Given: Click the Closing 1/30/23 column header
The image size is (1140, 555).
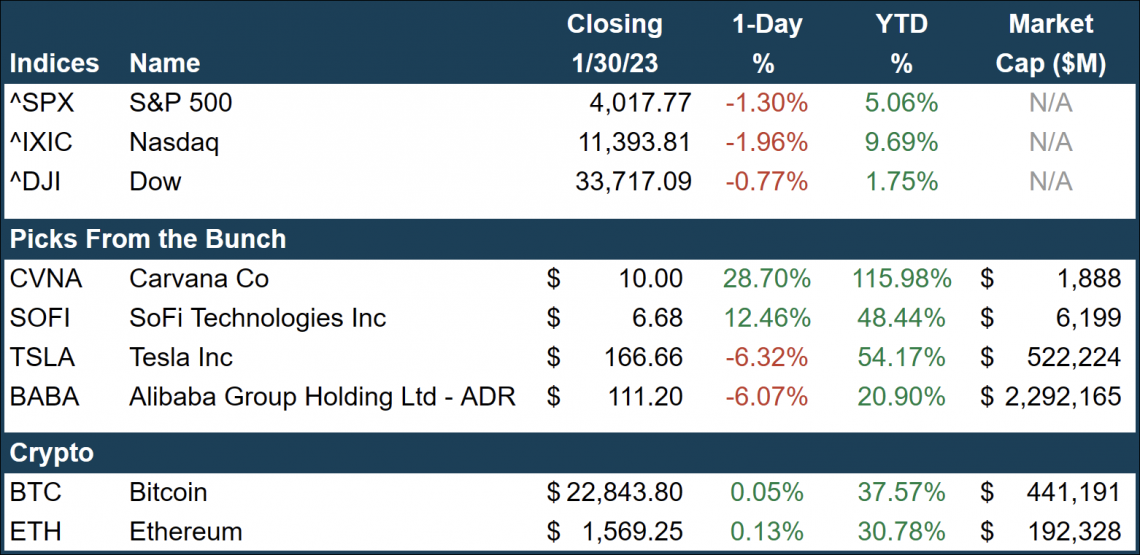Looking at the screenshot, I should point(614,43).
